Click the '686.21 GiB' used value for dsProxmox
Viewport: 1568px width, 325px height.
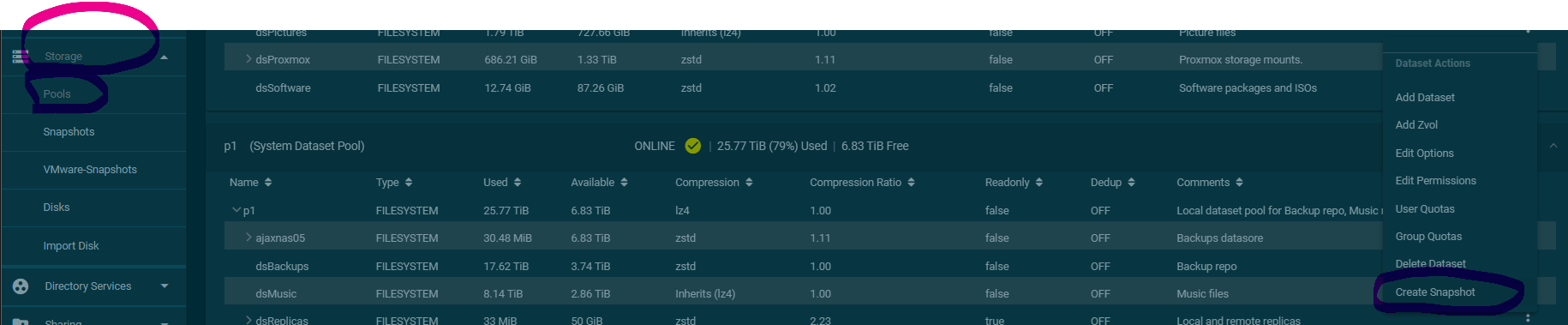[511, 60]
